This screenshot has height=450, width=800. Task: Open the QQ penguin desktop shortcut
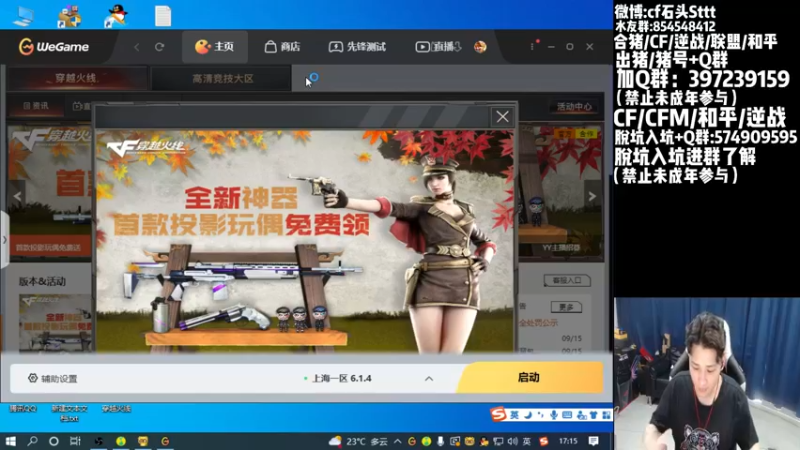pyautogui.click(x=116, y=15)
